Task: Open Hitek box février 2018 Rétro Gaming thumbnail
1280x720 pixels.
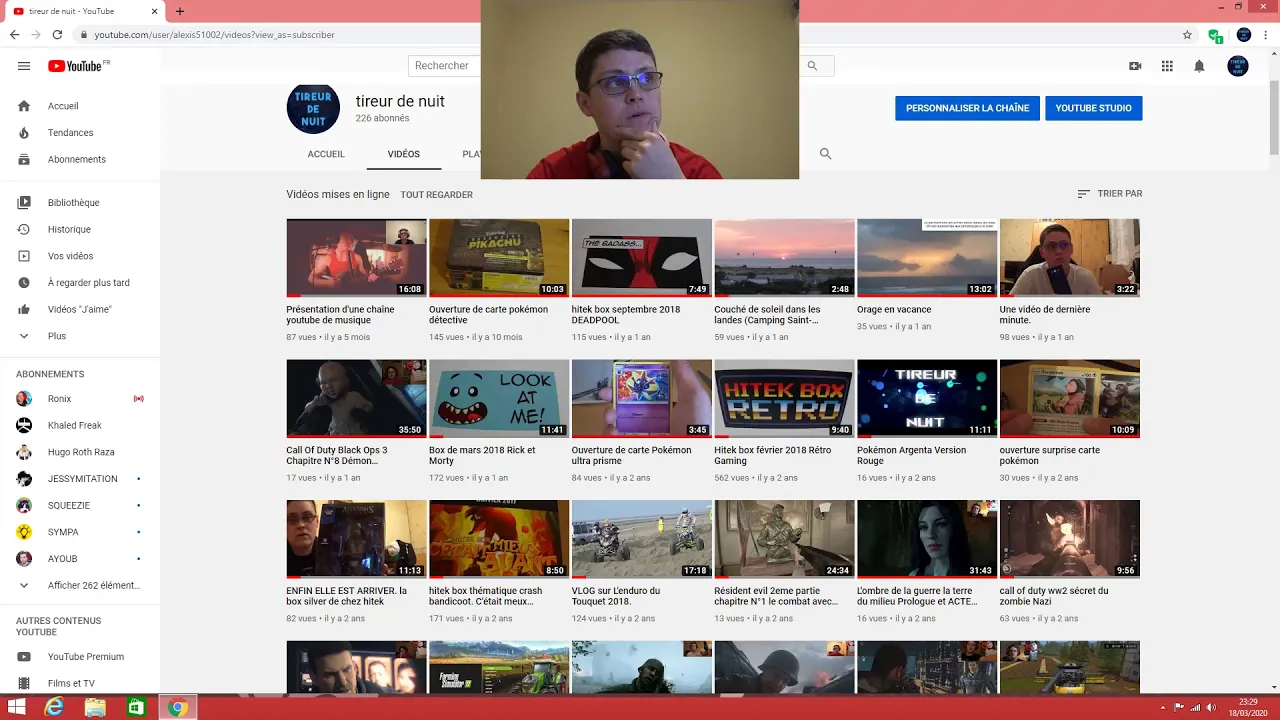Action: point(784,399)
